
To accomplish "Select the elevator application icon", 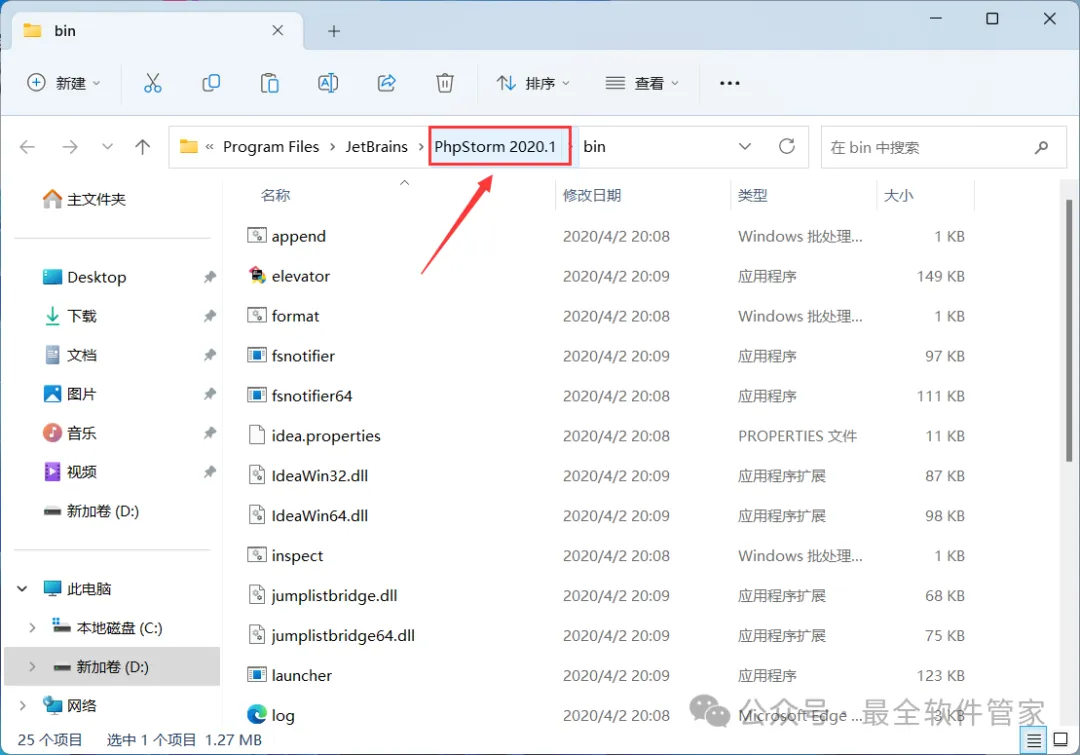I will pos(256,276).
